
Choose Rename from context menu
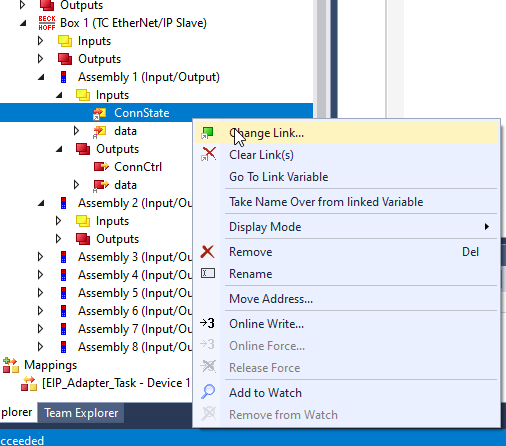346,274
